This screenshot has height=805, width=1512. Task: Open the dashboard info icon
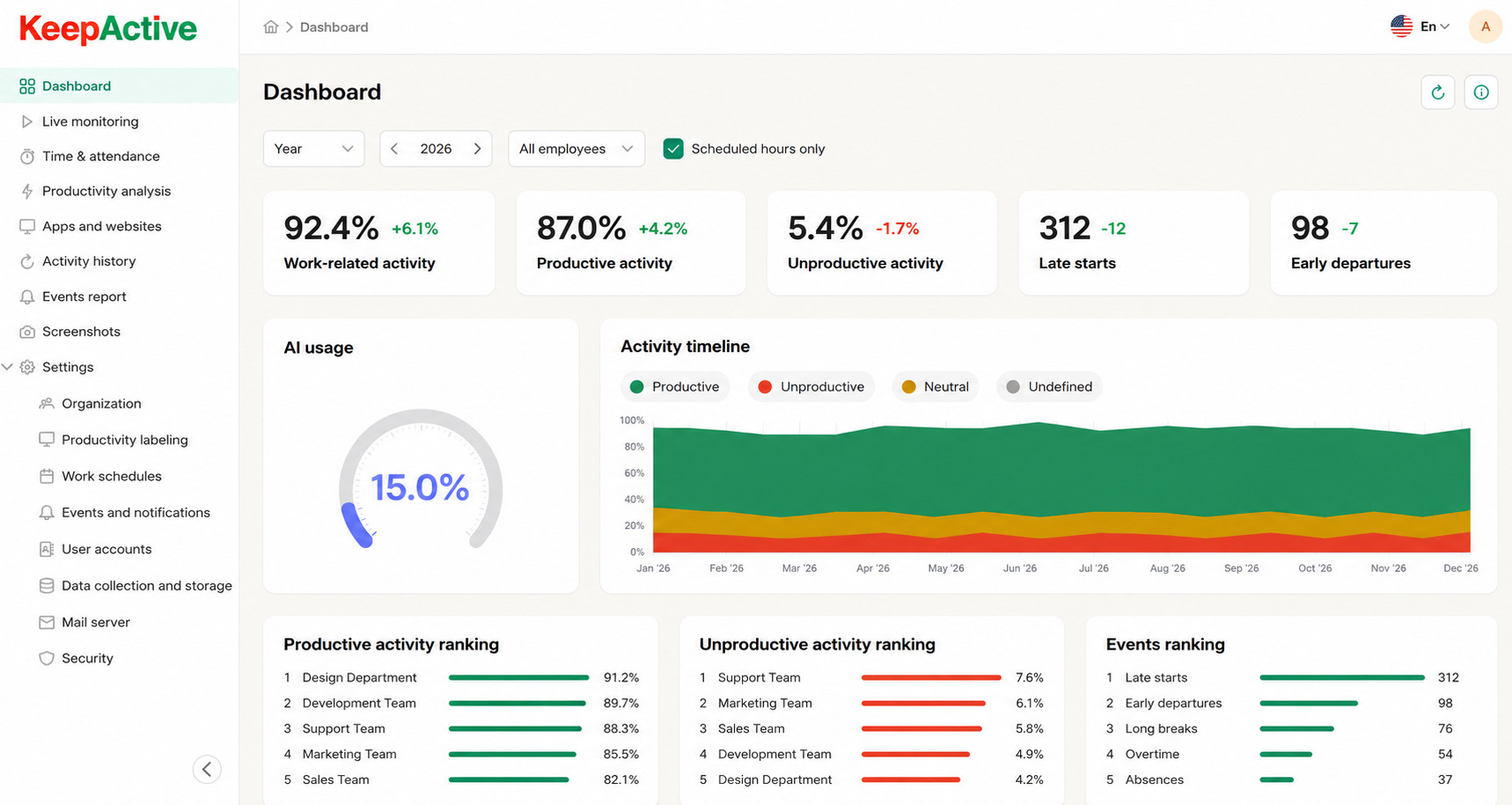point(1481,92)
